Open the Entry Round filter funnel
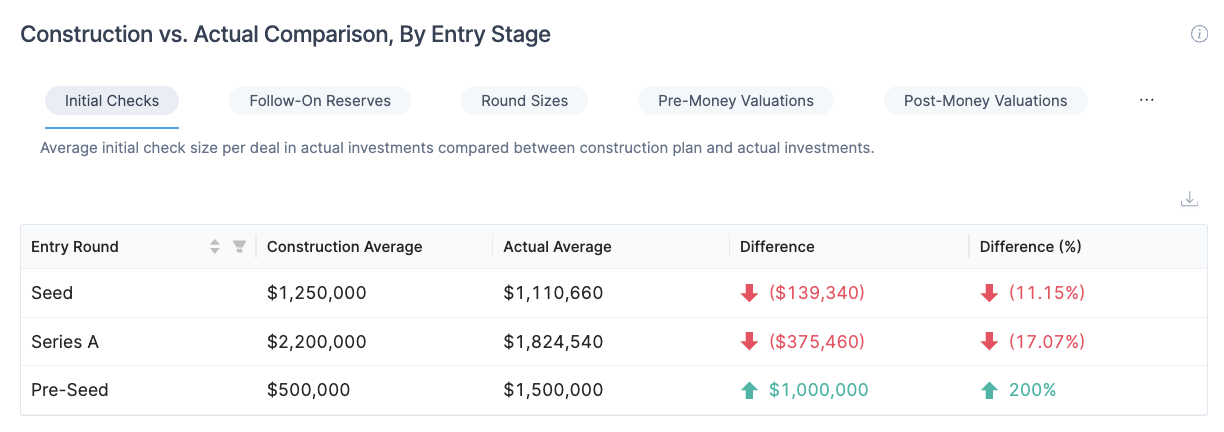1224x432 pixels. [x=239, y=247]
